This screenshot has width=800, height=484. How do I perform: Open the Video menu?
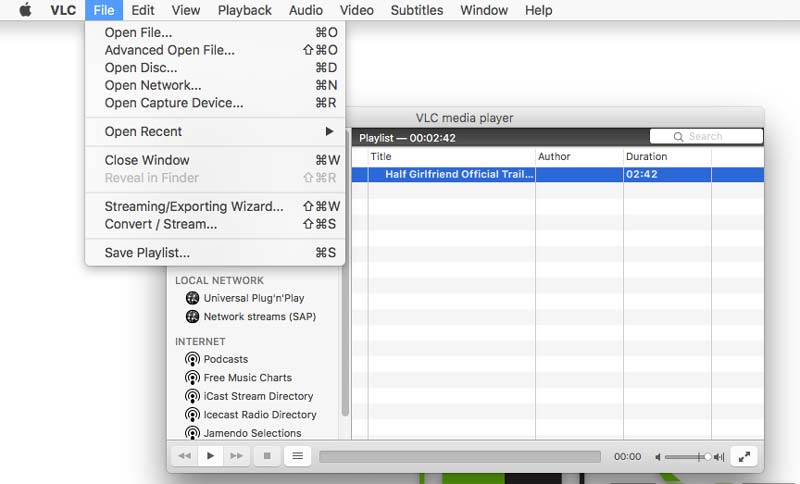(x=357, y=10)
